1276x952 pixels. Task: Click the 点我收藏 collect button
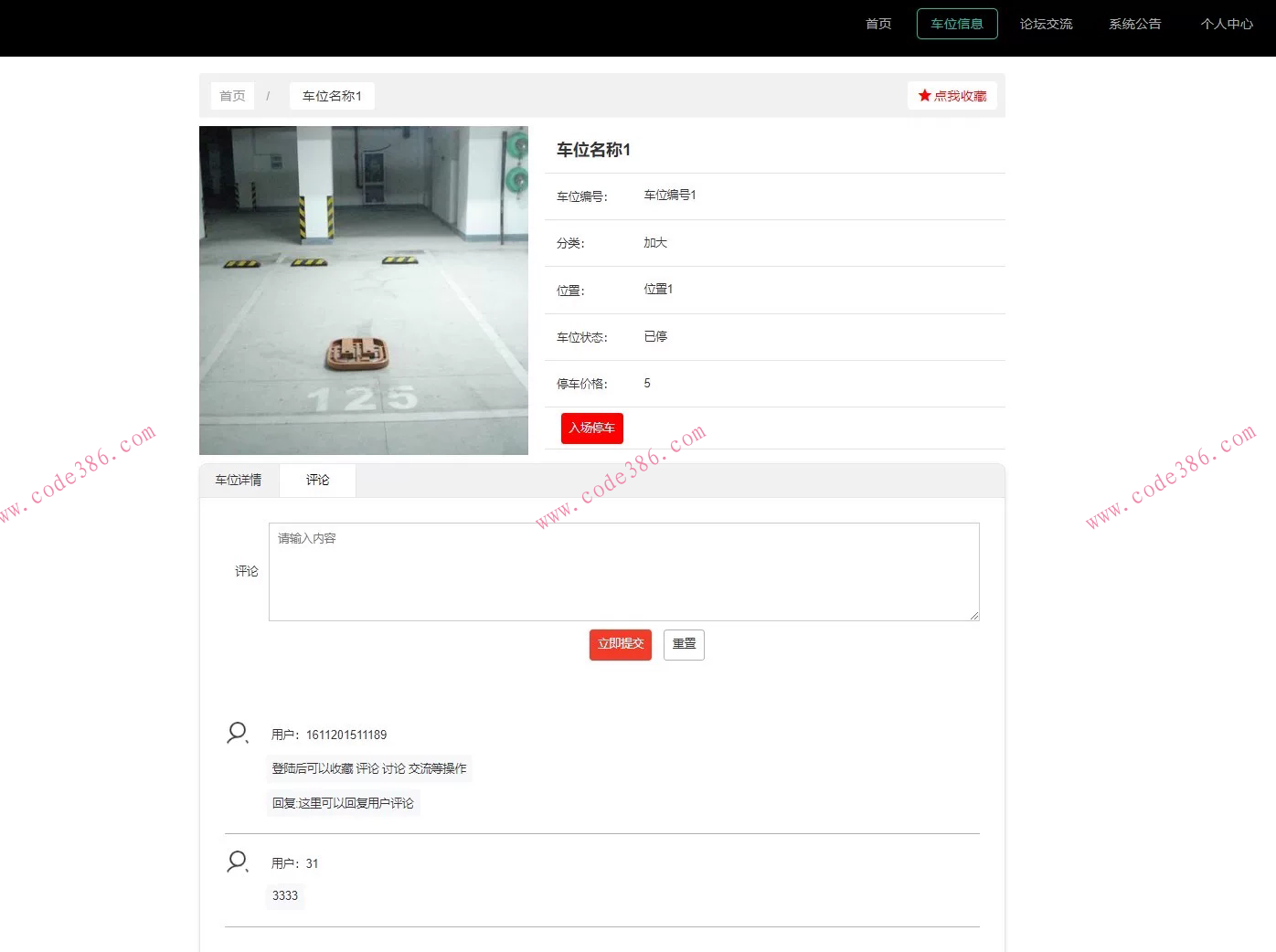[952, 94]
